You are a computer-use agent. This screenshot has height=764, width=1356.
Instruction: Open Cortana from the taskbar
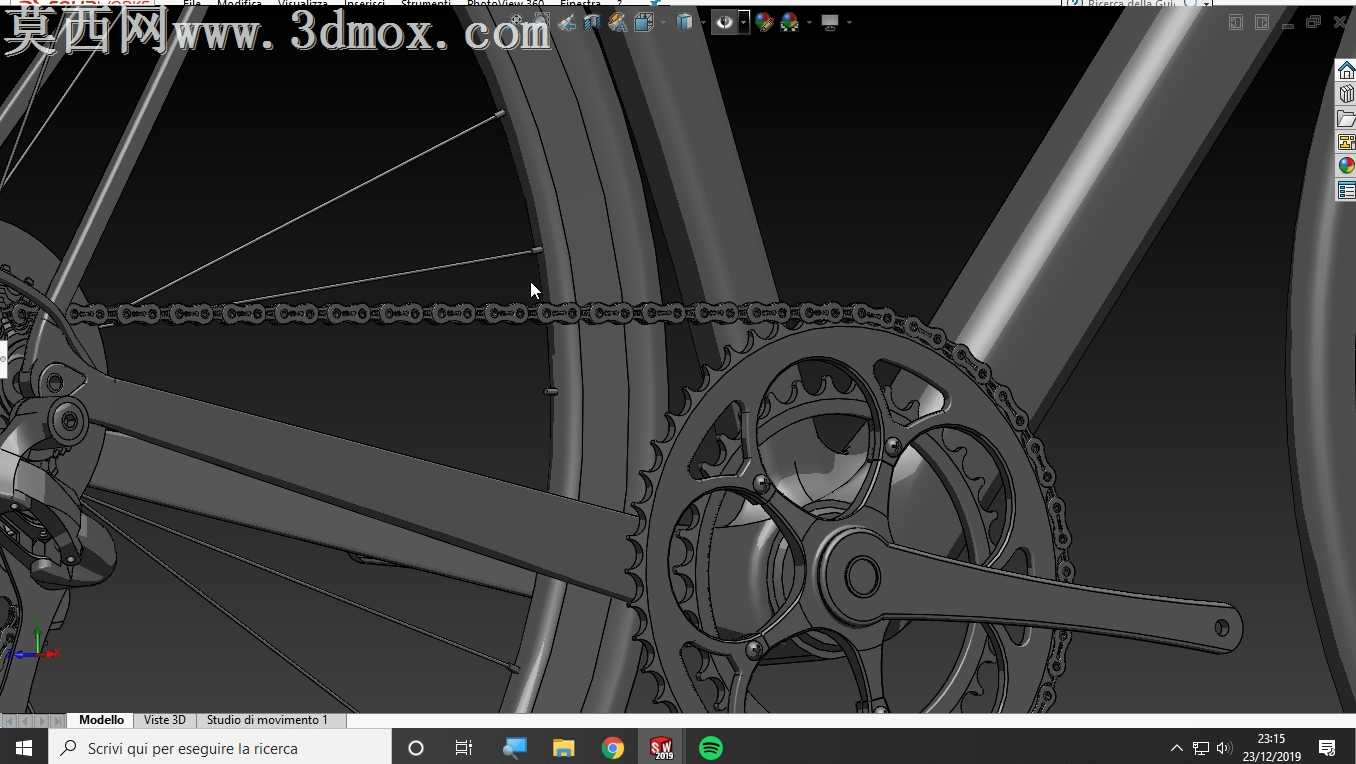[416, 748]
